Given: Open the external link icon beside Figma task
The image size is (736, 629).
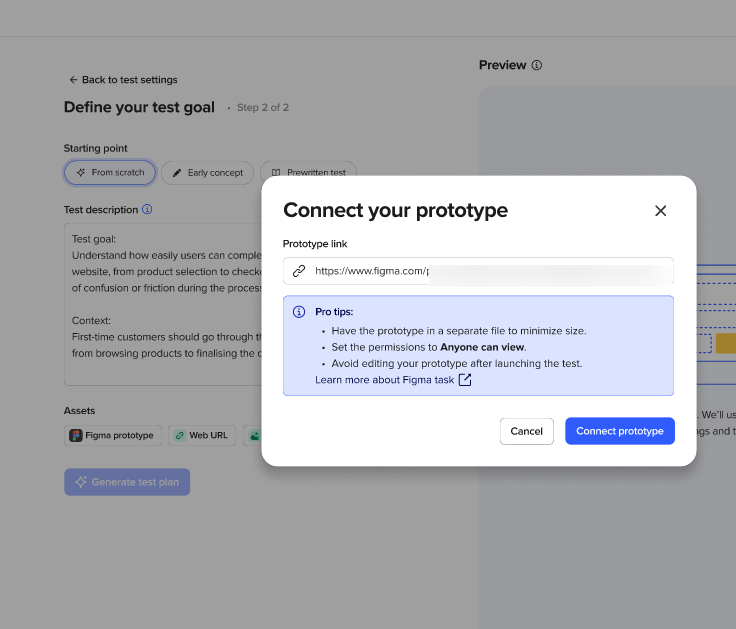Looking at the screenshot, I should pos(465,380).
